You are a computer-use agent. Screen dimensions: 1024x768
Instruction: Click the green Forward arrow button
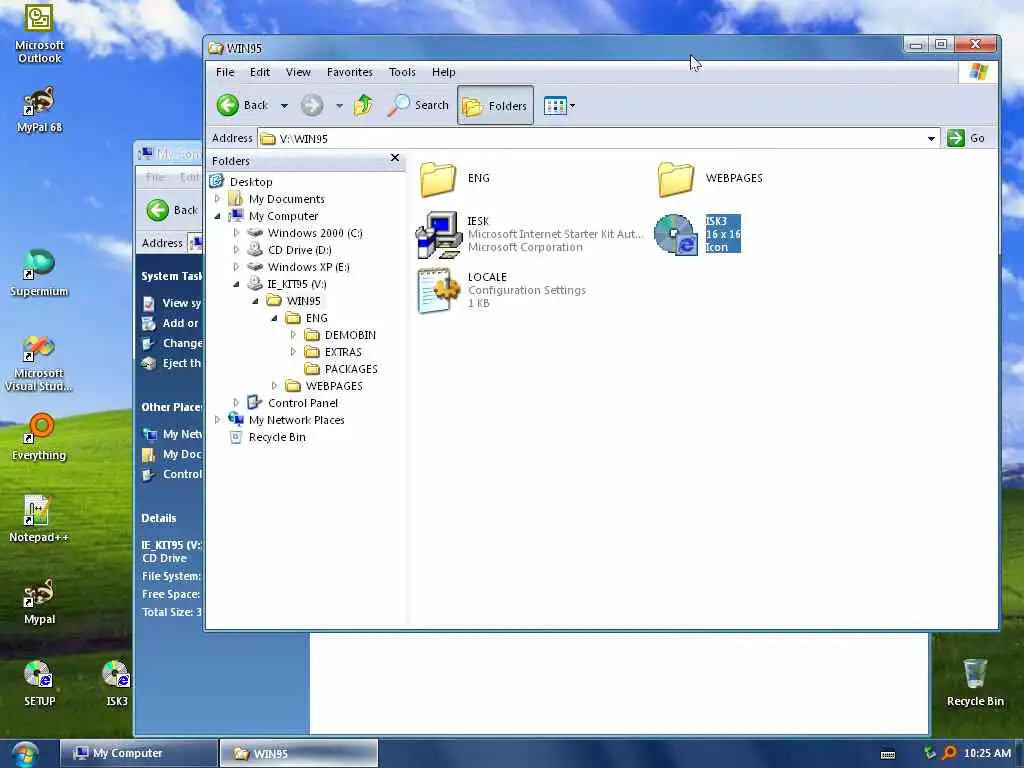(312, 105)
